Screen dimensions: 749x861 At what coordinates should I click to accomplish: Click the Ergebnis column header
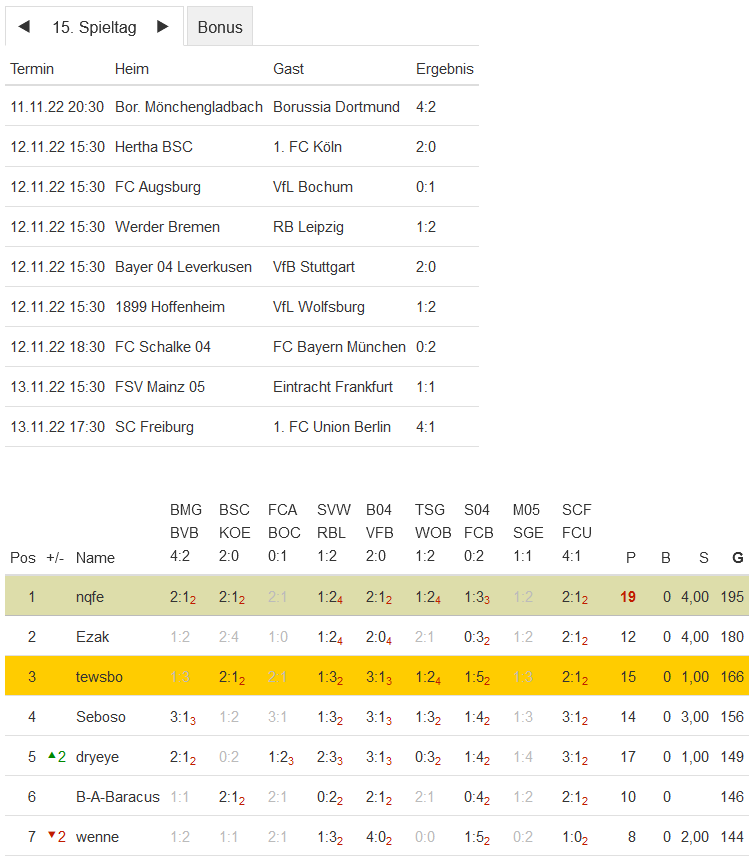[444, 69]
